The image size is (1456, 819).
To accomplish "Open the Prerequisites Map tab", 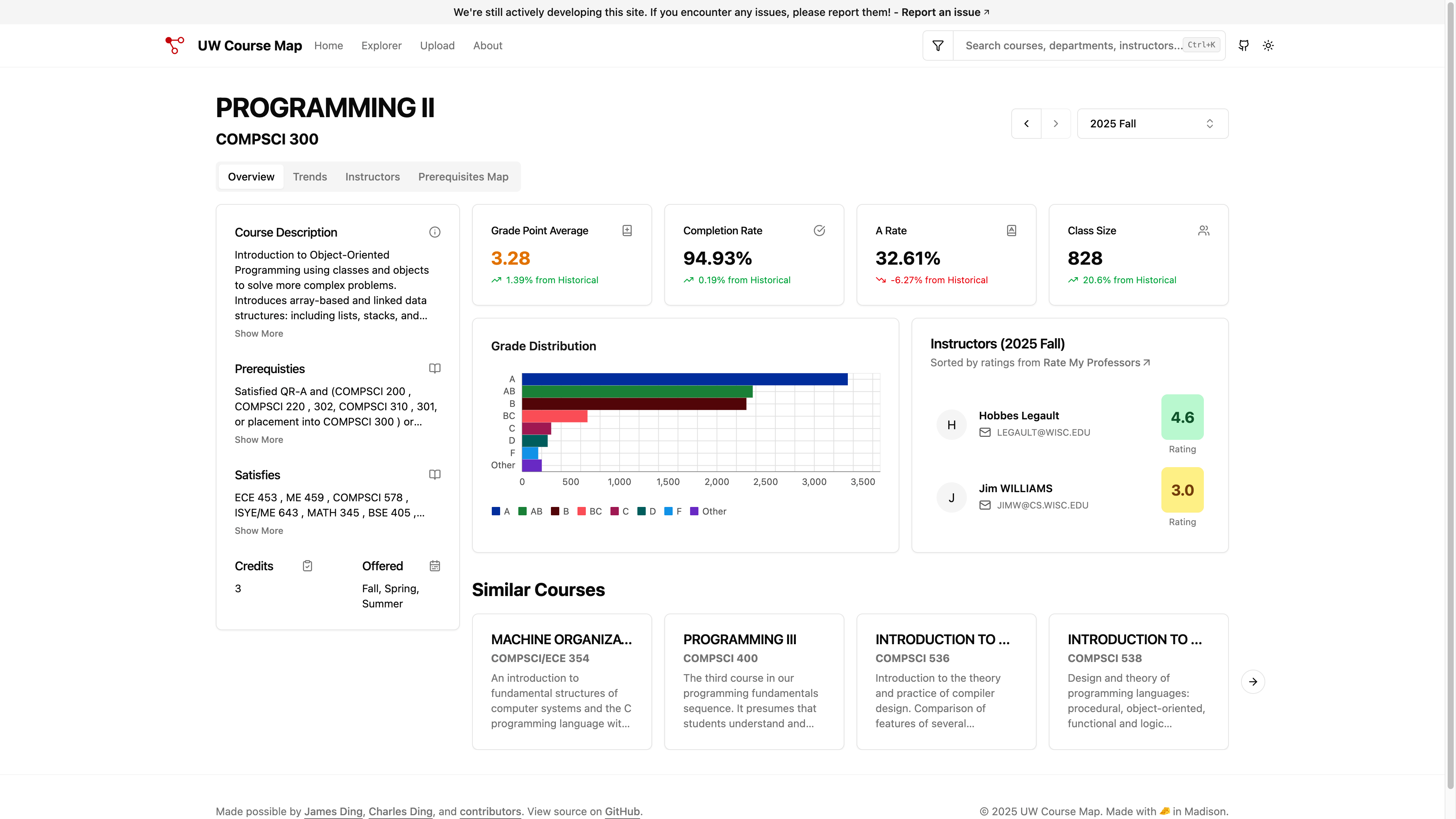I will tap(463, 177).
